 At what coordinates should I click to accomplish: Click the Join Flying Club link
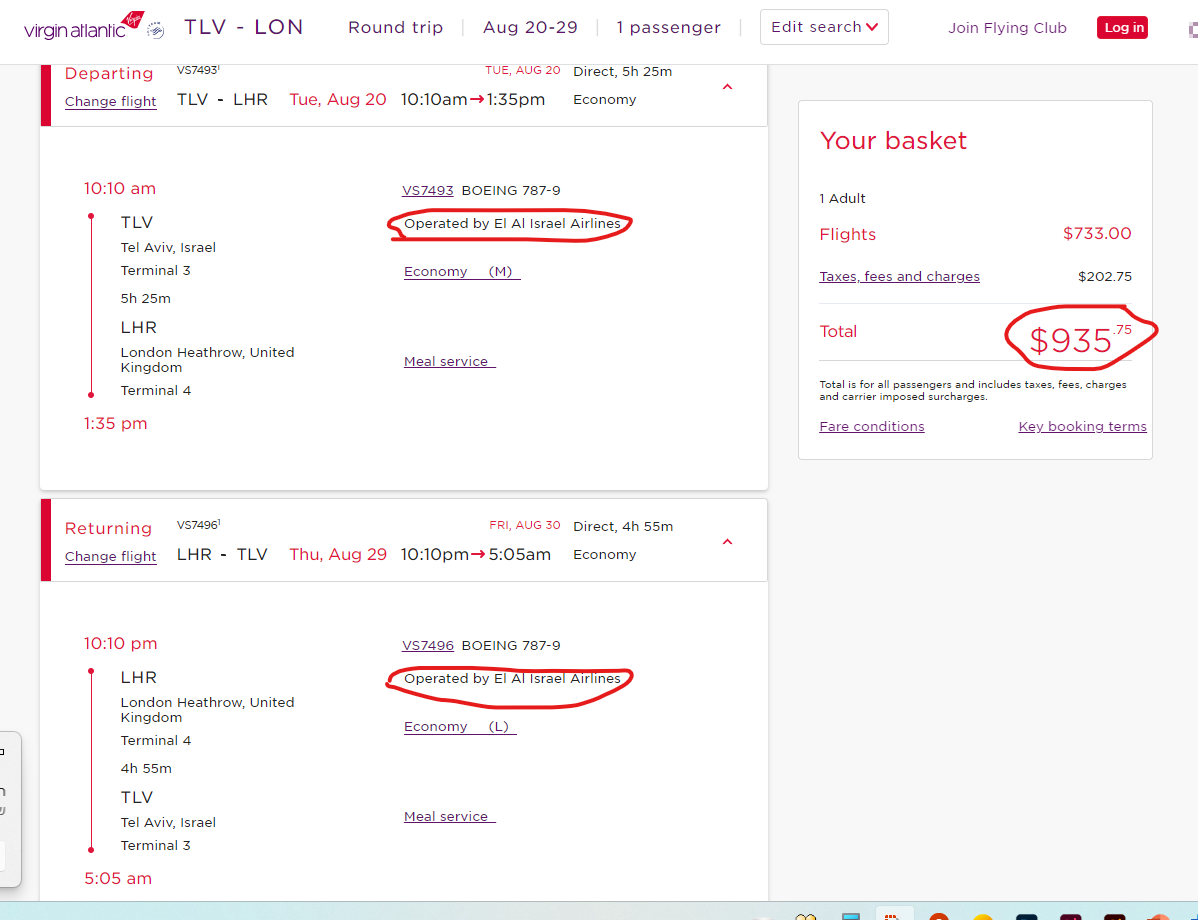point(1007,28)
